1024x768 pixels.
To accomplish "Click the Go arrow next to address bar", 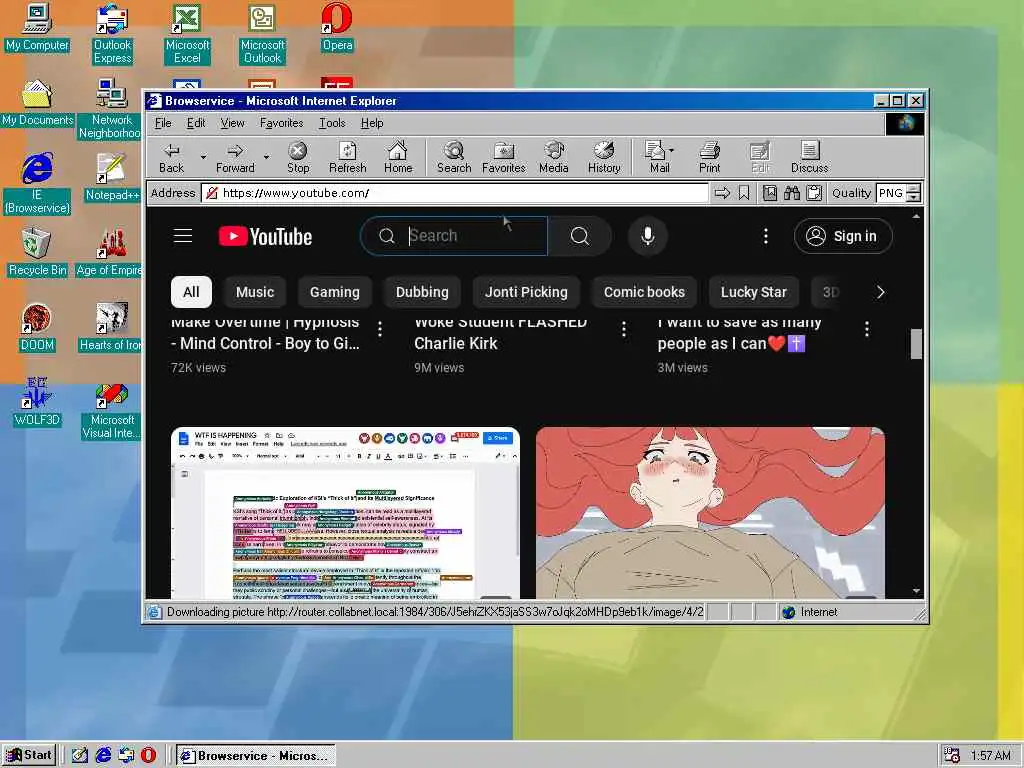I will click(722, 193).
